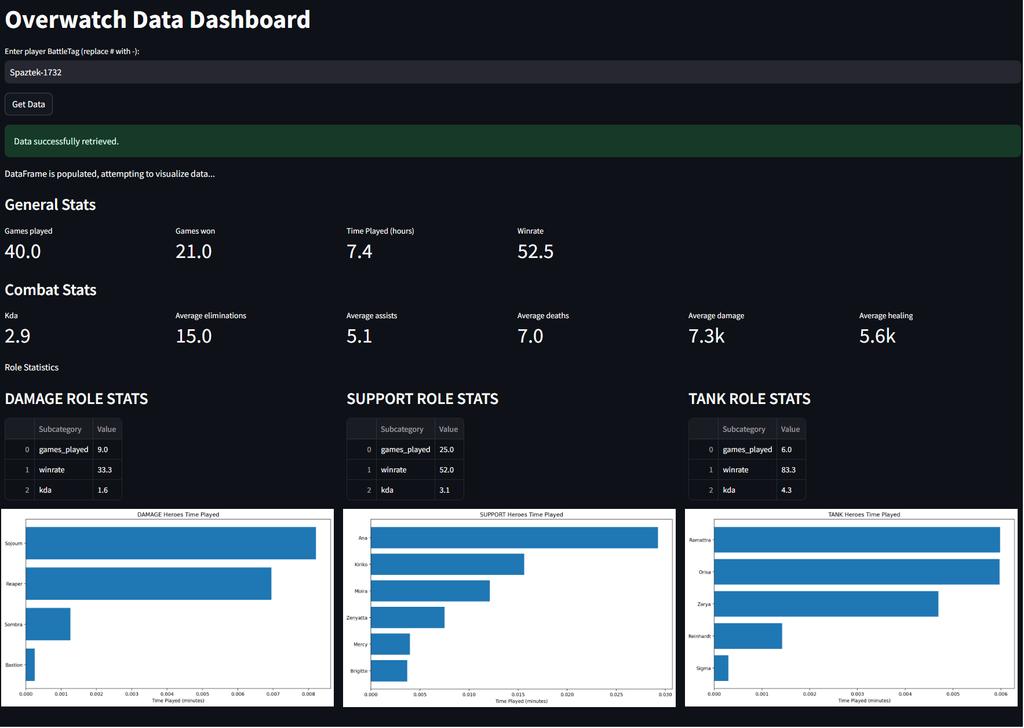
Task: Click the Kda value 2.9
Action: 18,336
